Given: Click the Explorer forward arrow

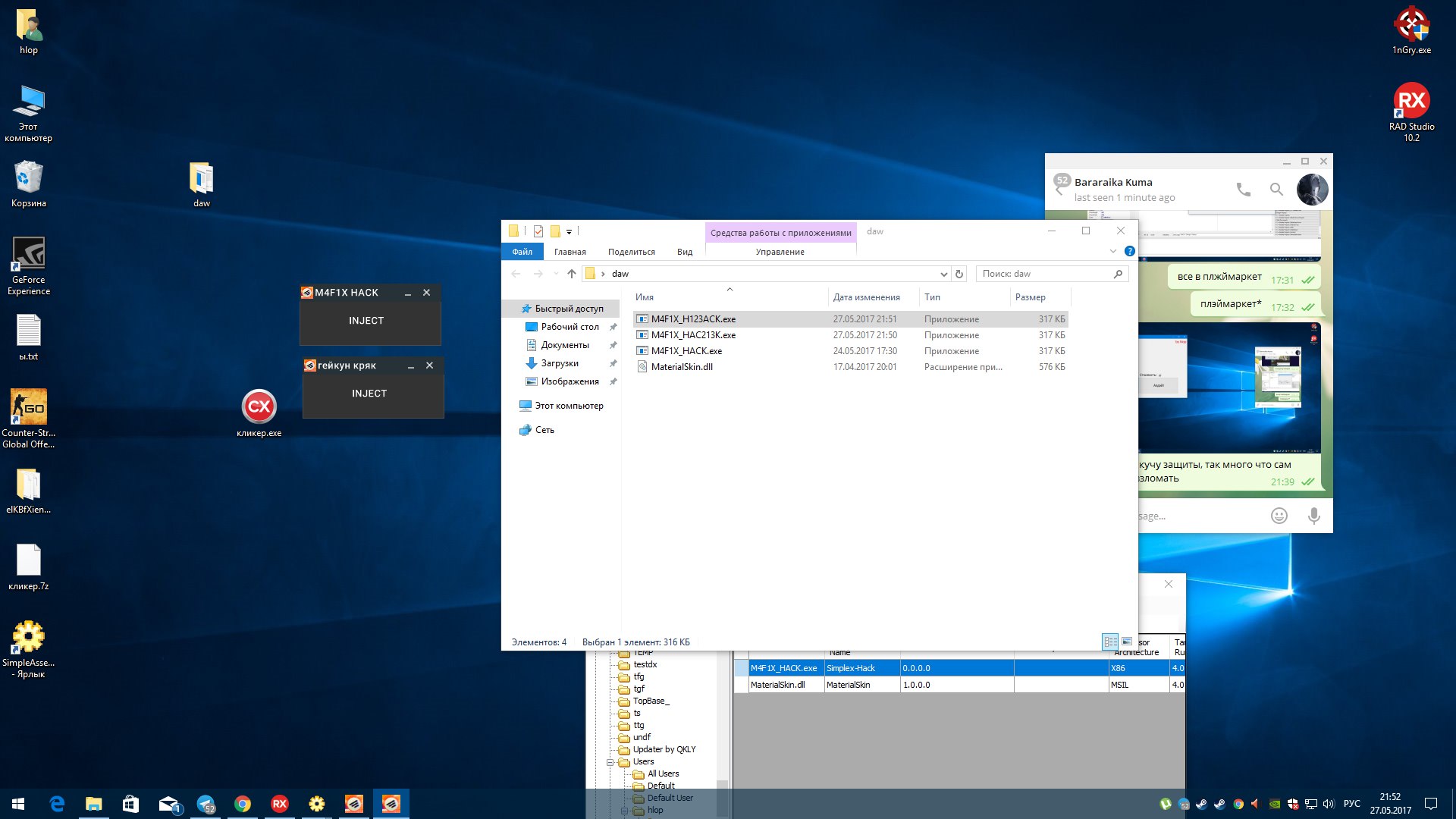Looking at the screenshot, I should point(538,274).
